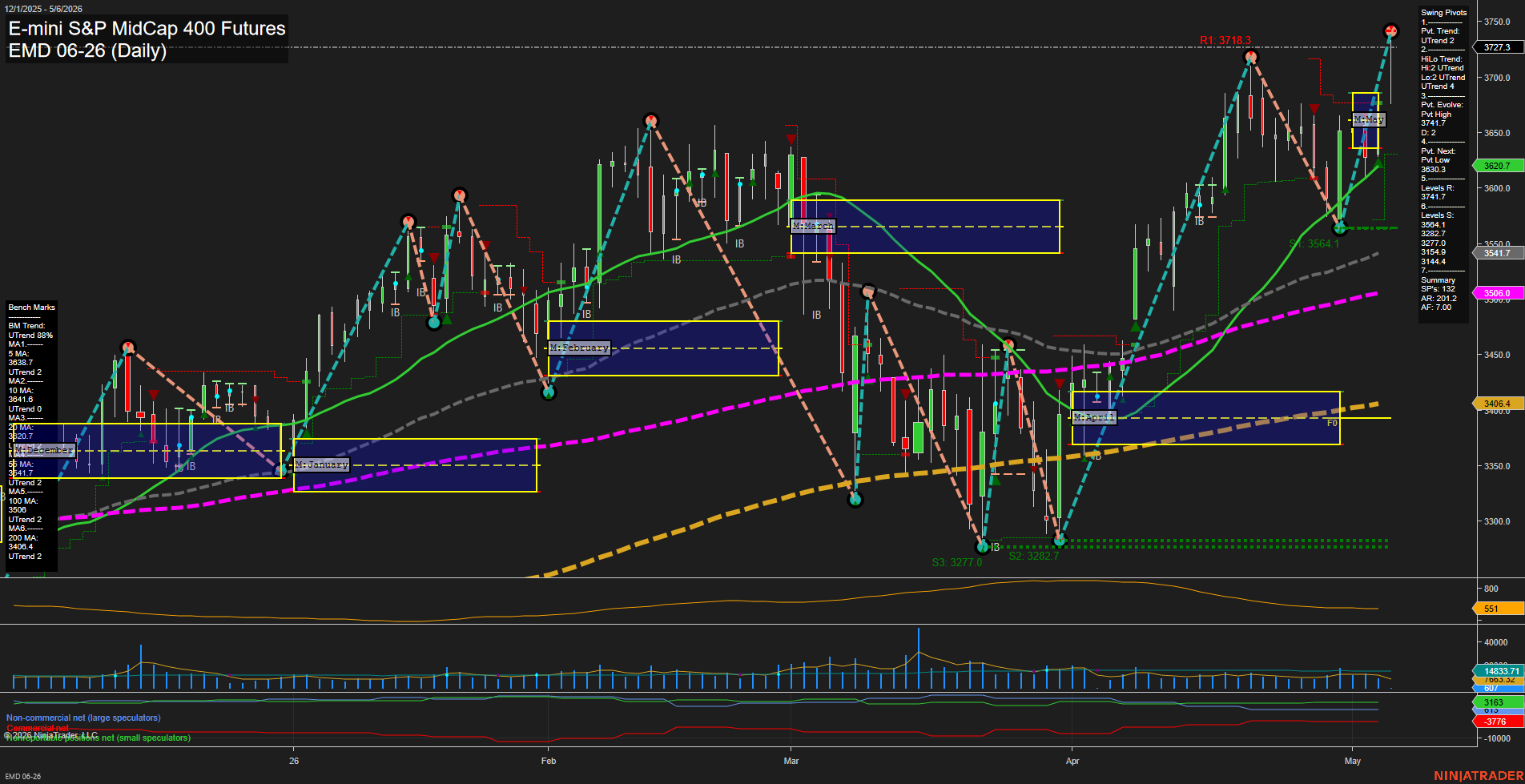Click the BM Trend: UTrend 88% reading
Screen dimensions: 1525x784
coord(30,331)
